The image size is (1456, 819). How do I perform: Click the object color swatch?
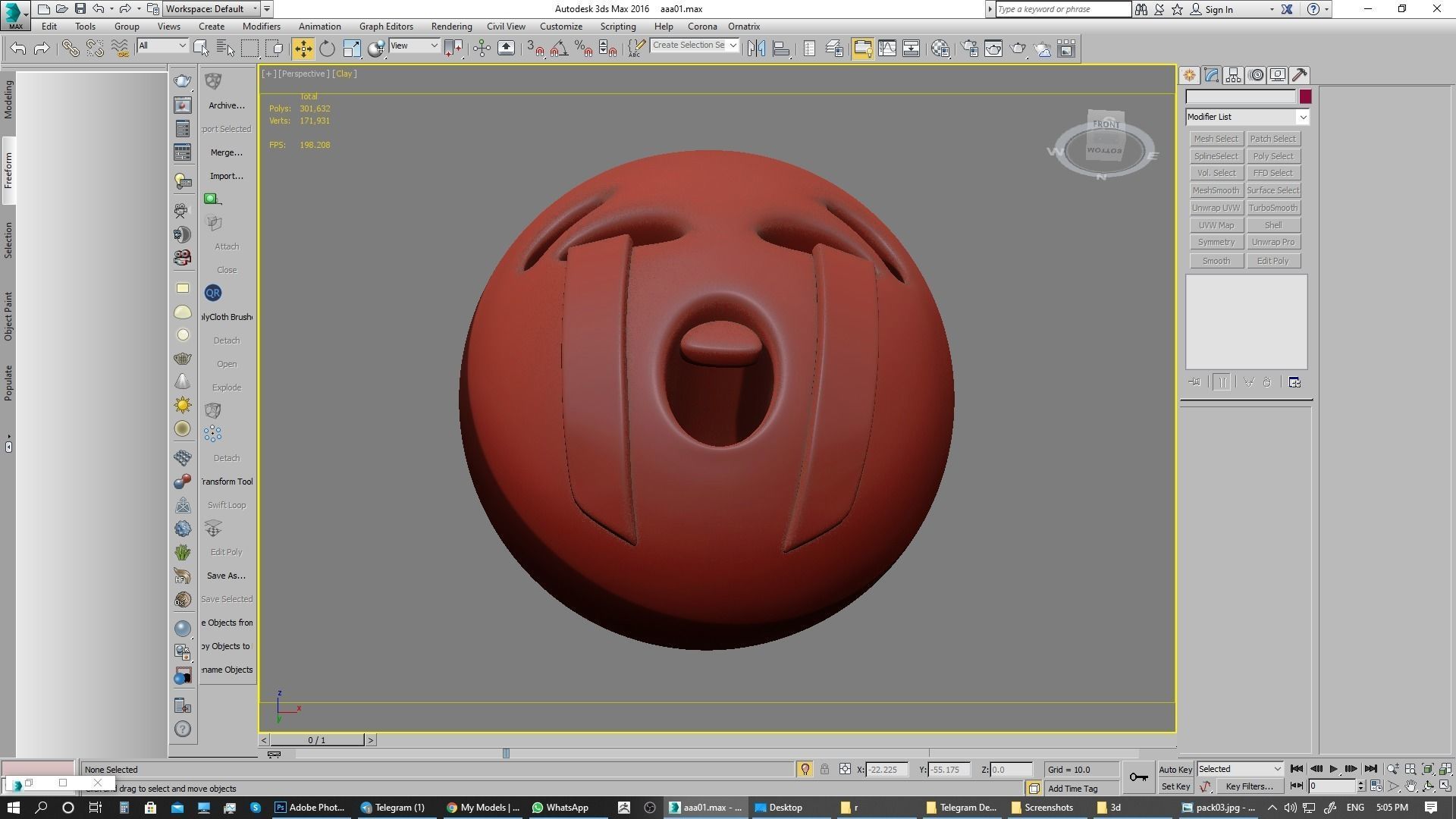1305,96
